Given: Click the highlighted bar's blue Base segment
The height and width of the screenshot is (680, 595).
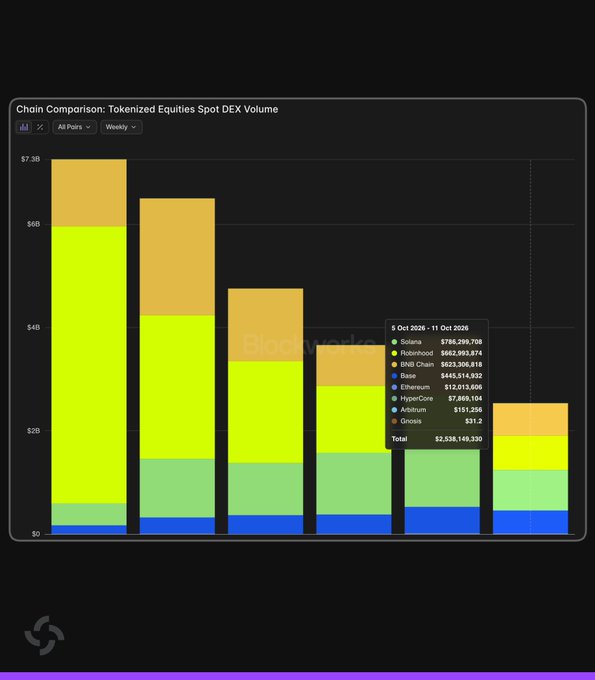Looking at the screenshot, I should (x=530, y=522).
